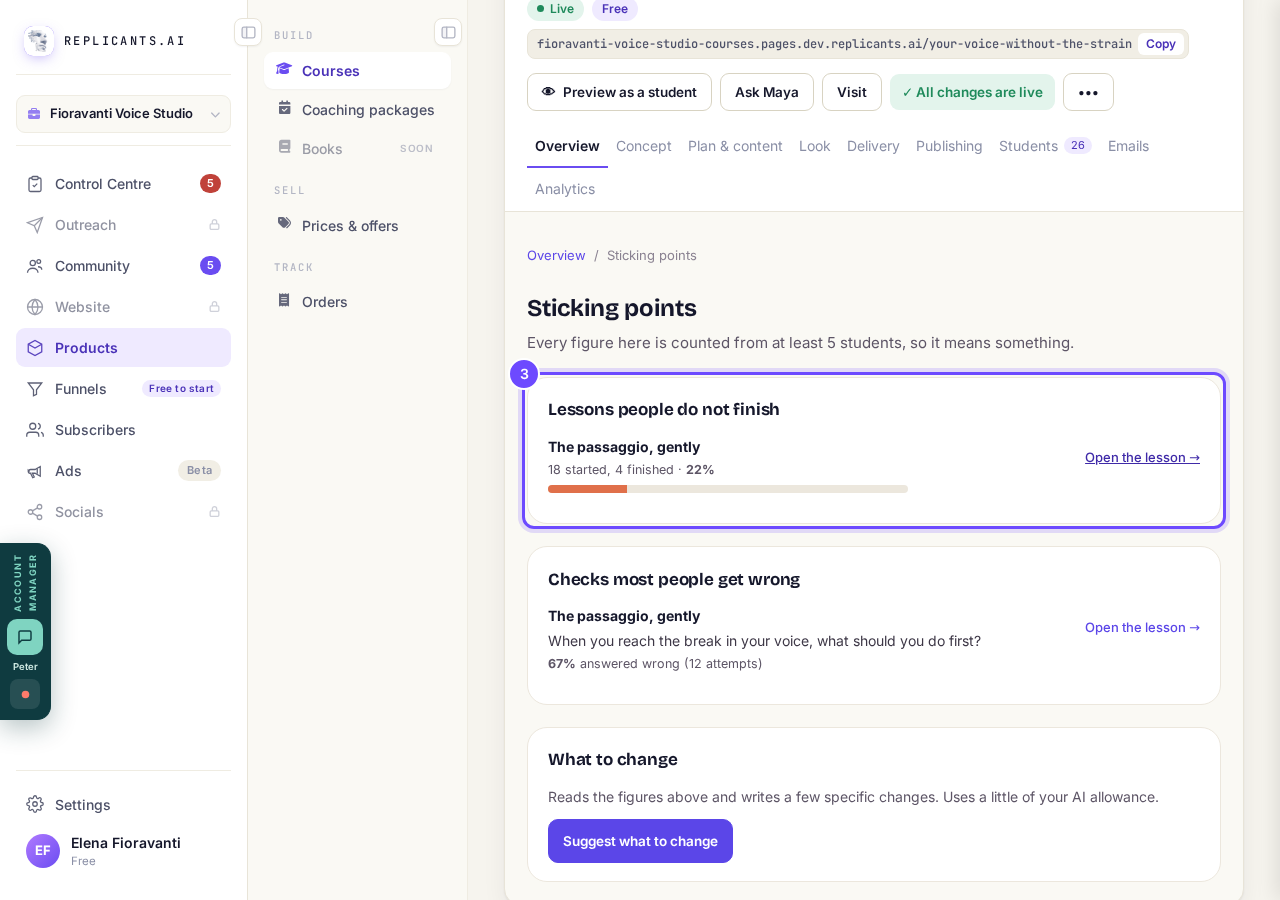The width and height of the screenshot is (1280, 900).
Task: Click Preview as a student
Action: coord(619,92)
